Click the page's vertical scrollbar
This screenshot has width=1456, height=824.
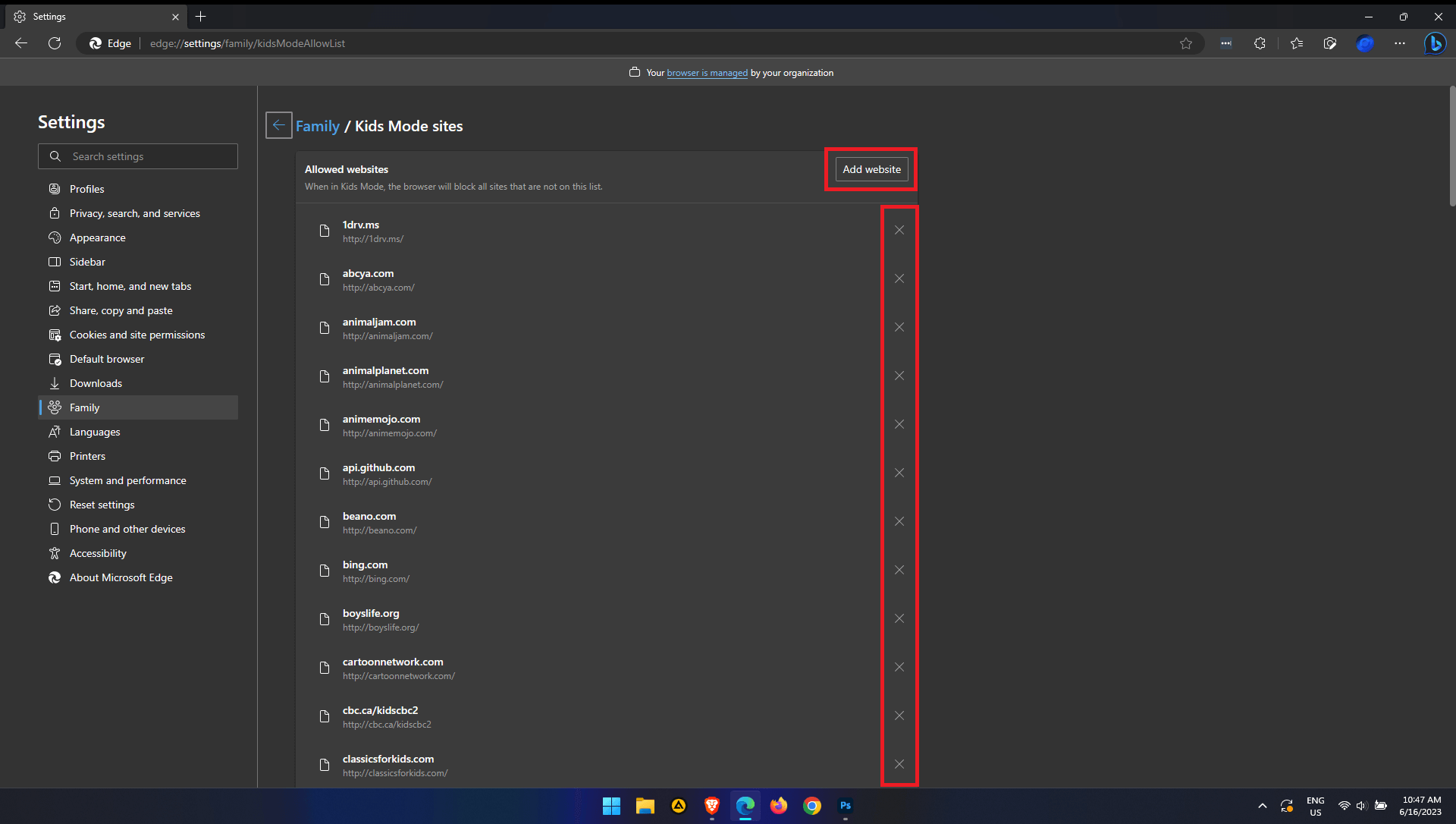tap(1451, 146)
